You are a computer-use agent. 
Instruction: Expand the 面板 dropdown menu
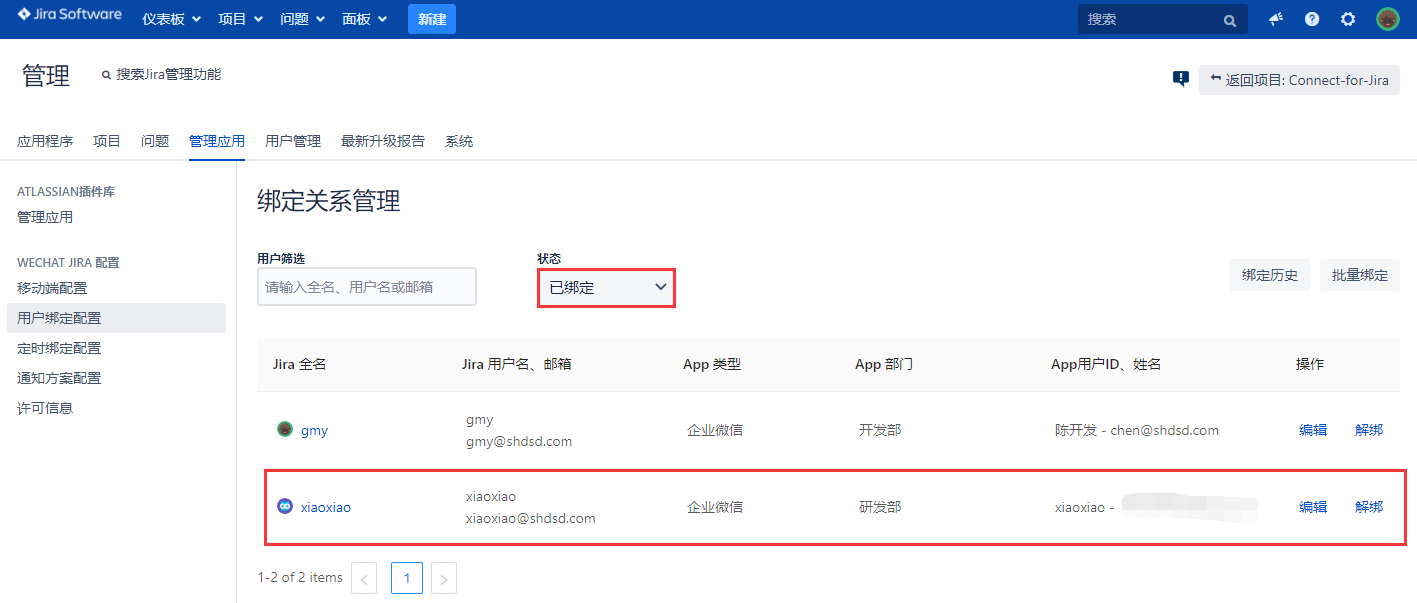tap(364, 19)
